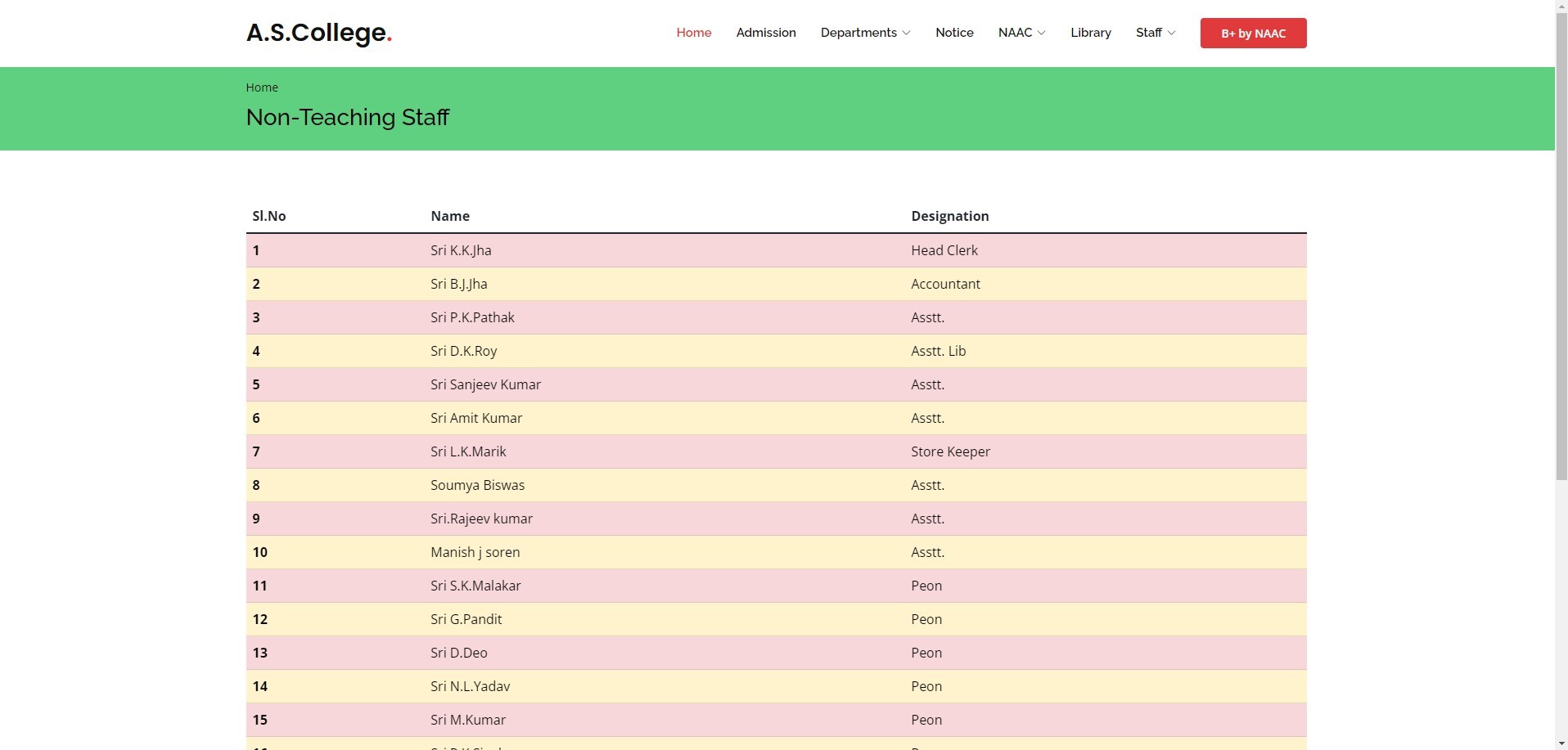The width and height of the screenshot is (1568, 750).
Task: Open the Library link
Action: click(1090, 33)
